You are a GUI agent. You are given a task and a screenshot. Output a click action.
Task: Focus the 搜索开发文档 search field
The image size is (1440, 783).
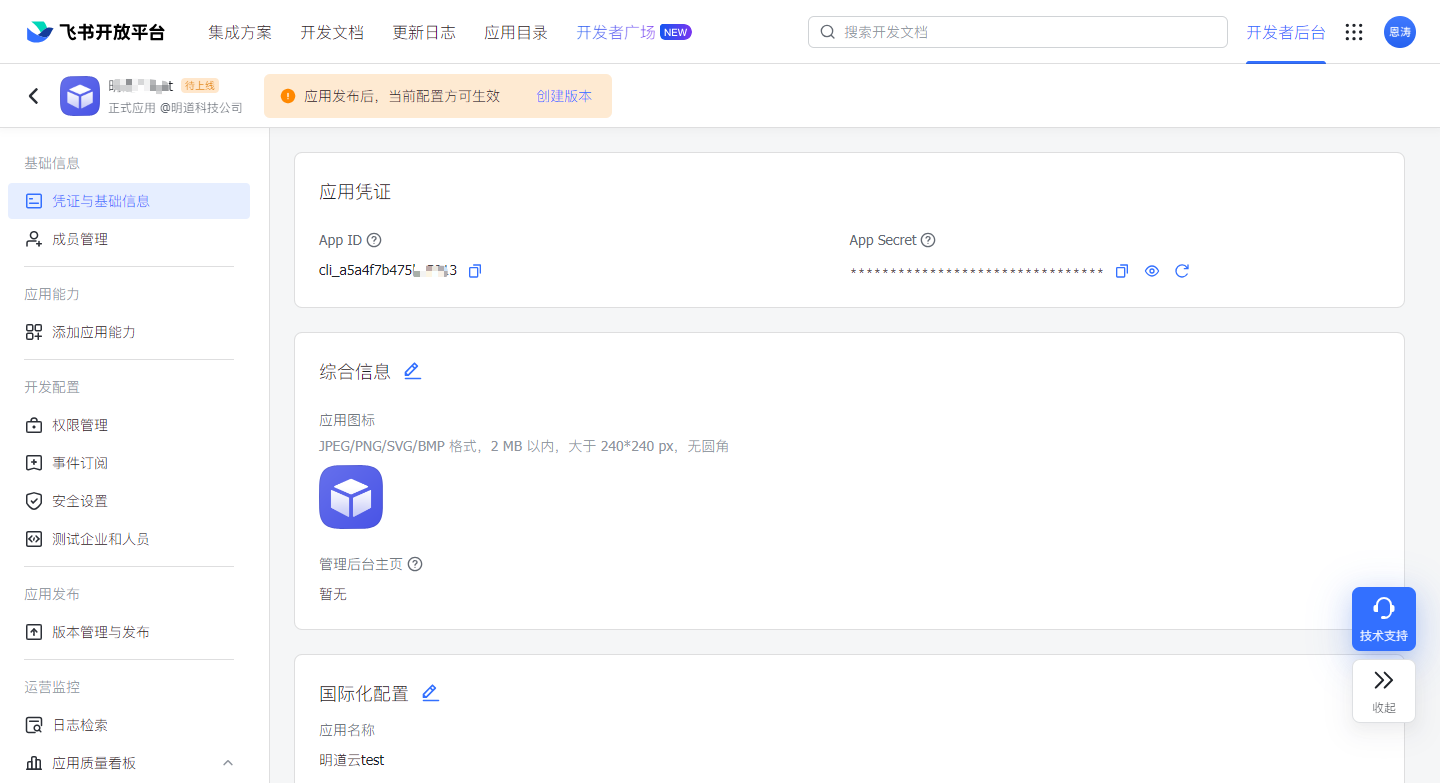tap(1018, 32)
